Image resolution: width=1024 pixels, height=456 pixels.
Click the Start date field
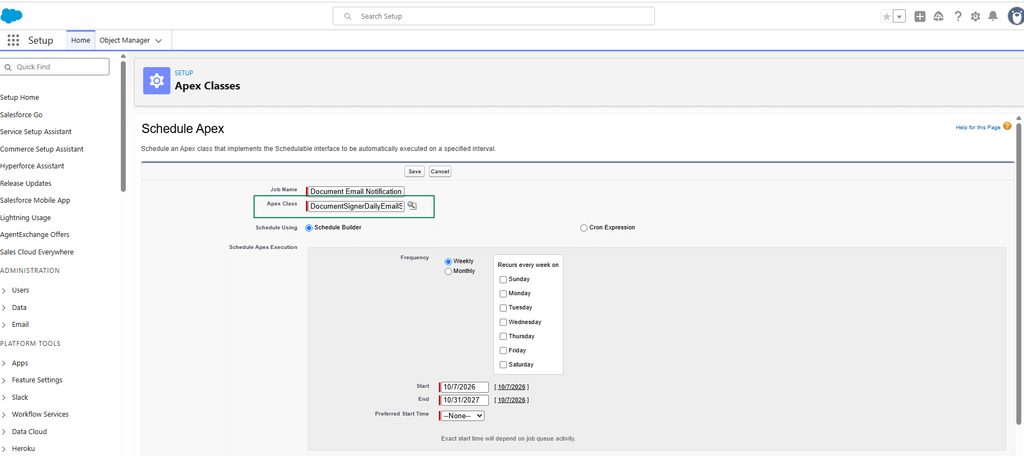(x=464, y=387)
